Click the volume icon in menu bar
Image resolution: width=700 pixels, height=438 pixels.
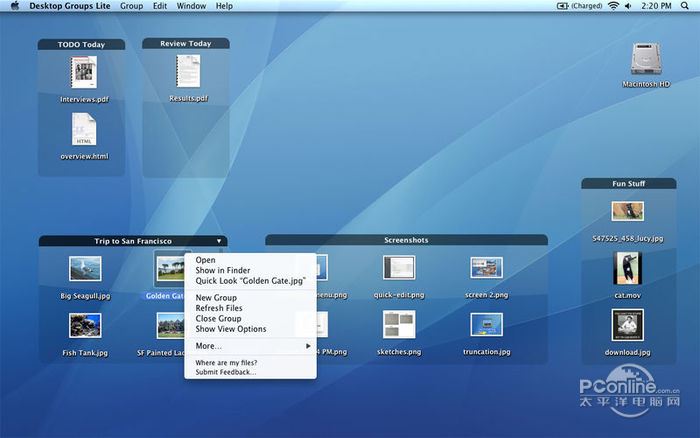627,6
